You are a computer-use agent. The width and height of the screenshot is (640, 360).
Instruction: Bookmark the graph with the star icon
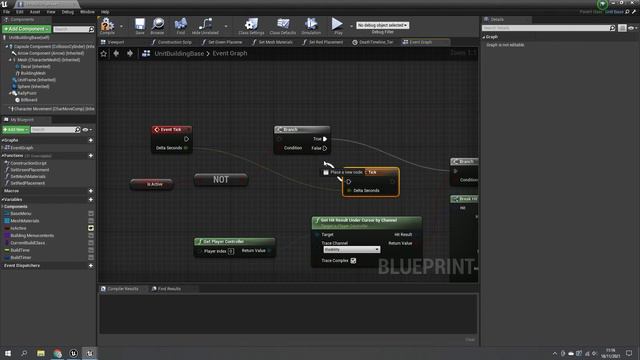pyautogui.click(x=104, y=53)
